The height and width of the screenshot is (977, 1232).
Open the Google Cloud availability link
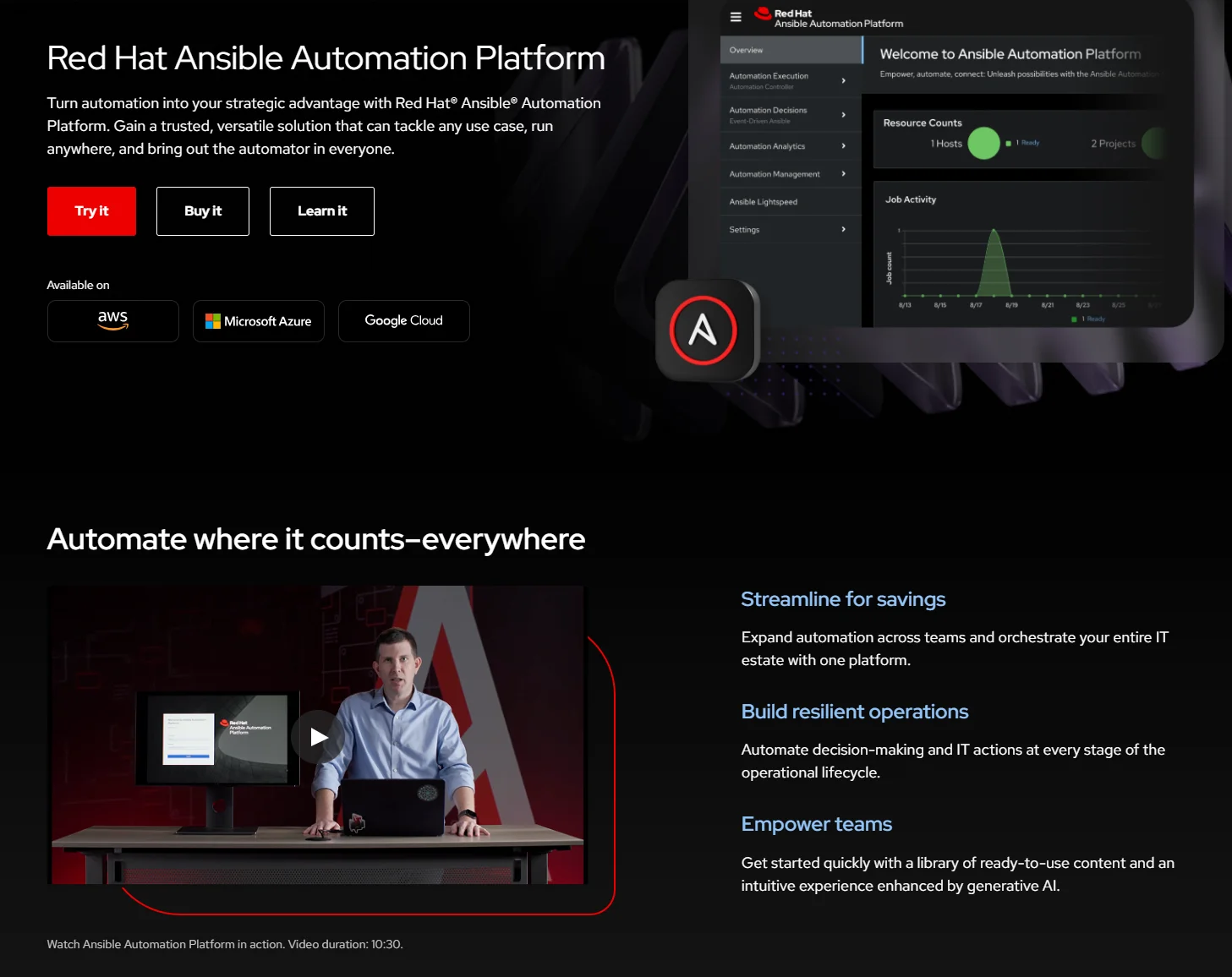(x=404, y=321)
